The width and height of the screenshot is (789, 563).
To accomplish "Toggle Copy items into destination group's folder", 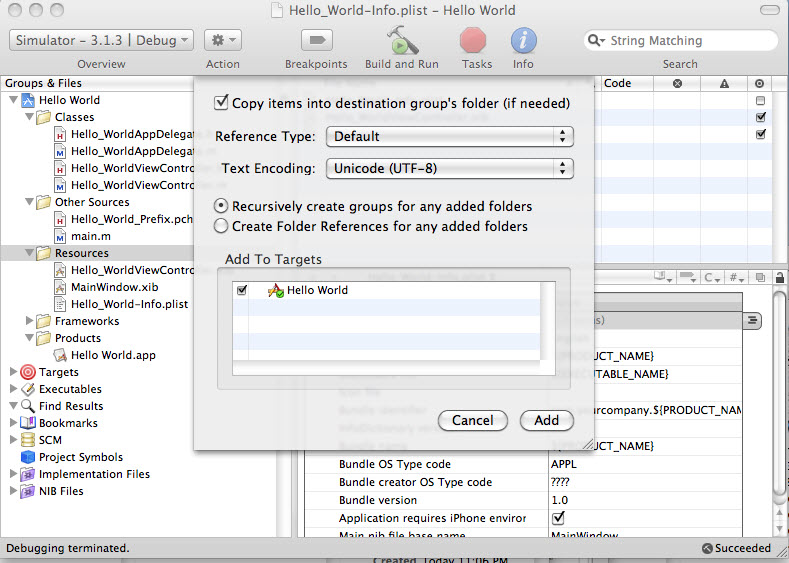I will pos(221,103).
